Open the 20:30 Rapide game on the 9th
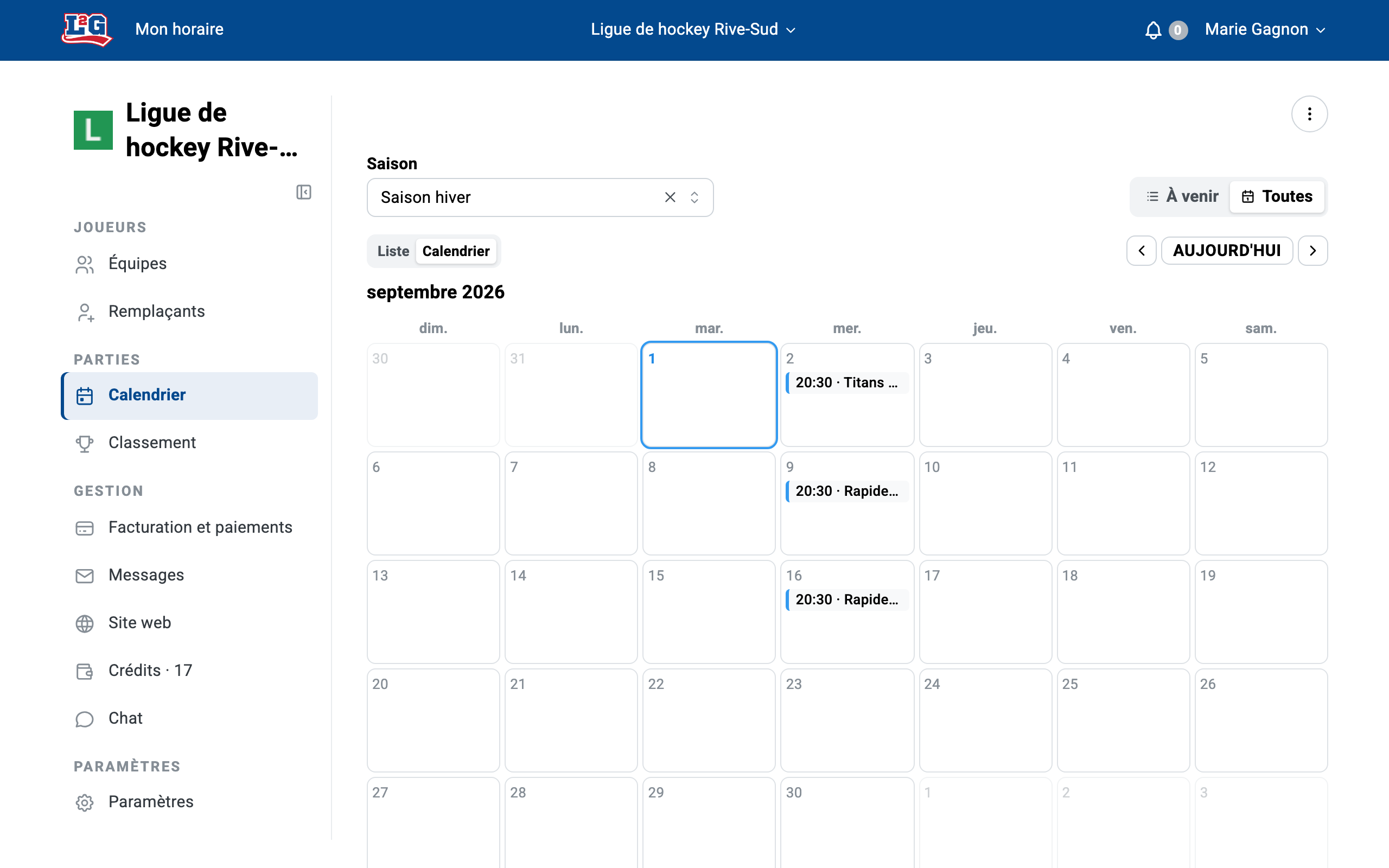Screen dimensions: 1389x868 [846, 492]
